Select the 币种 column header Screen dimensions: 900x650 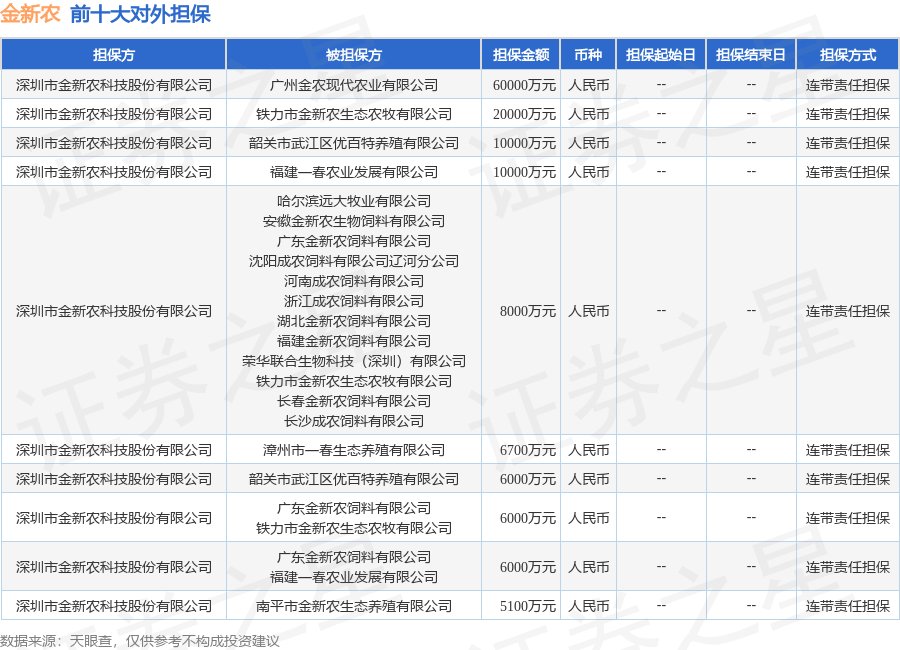[x=588, y=55]
